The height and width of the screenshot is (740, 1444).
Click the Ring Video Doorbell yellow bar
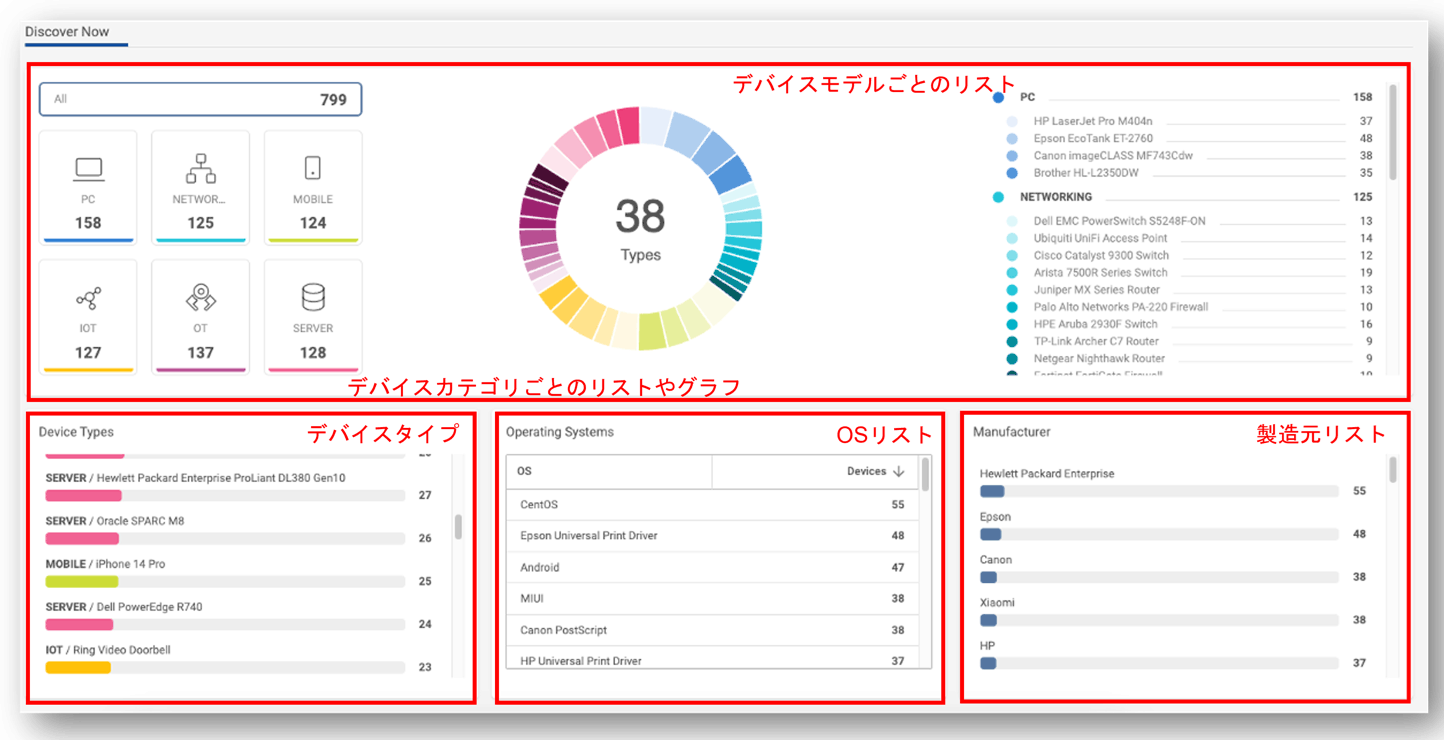pos(78,667)
